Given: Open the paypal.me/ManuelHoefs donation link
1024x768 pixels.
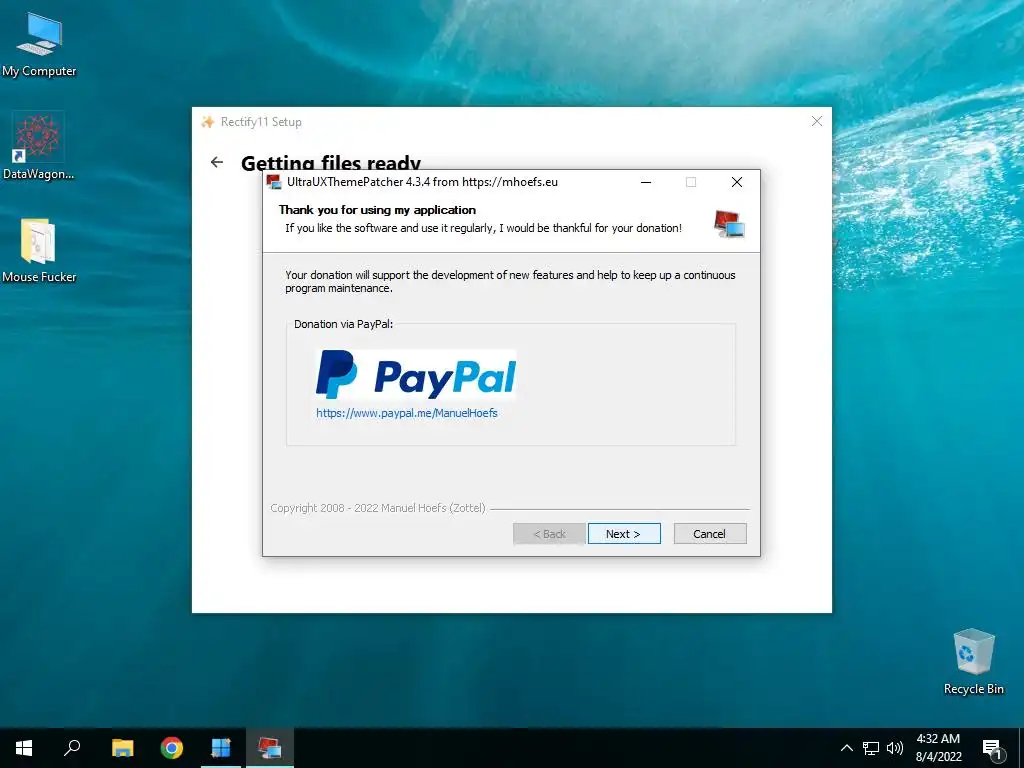Looking at the screenshot, I should [x=407, y=413].
